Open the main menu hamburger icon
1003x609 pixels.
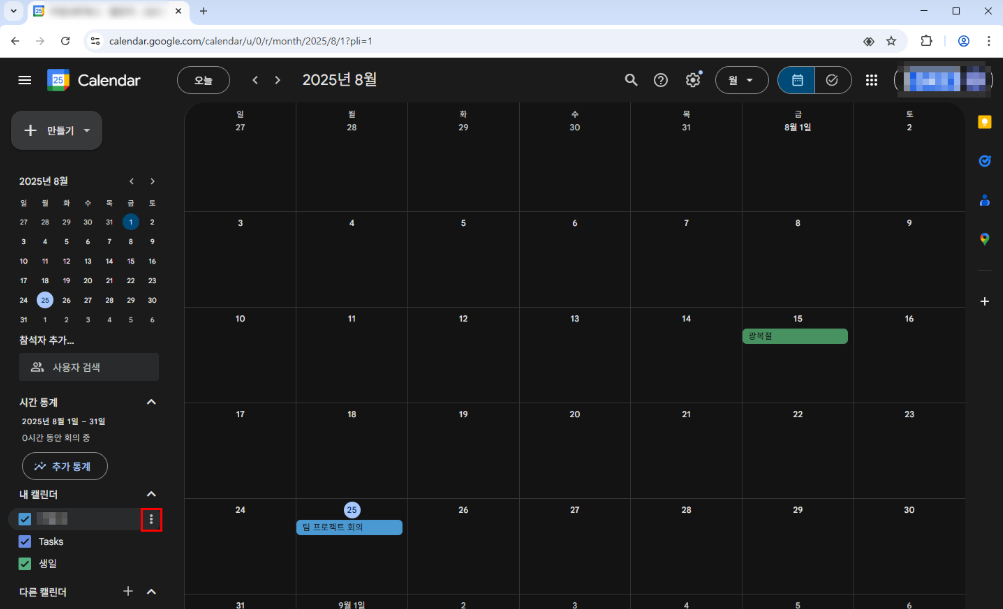tap(24, 80)
